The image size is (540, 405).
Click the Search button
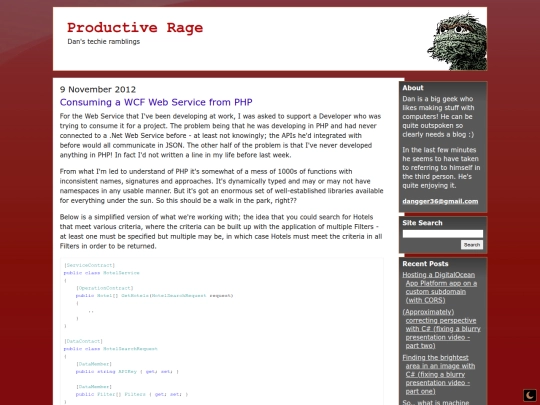(x=472, y=245)
